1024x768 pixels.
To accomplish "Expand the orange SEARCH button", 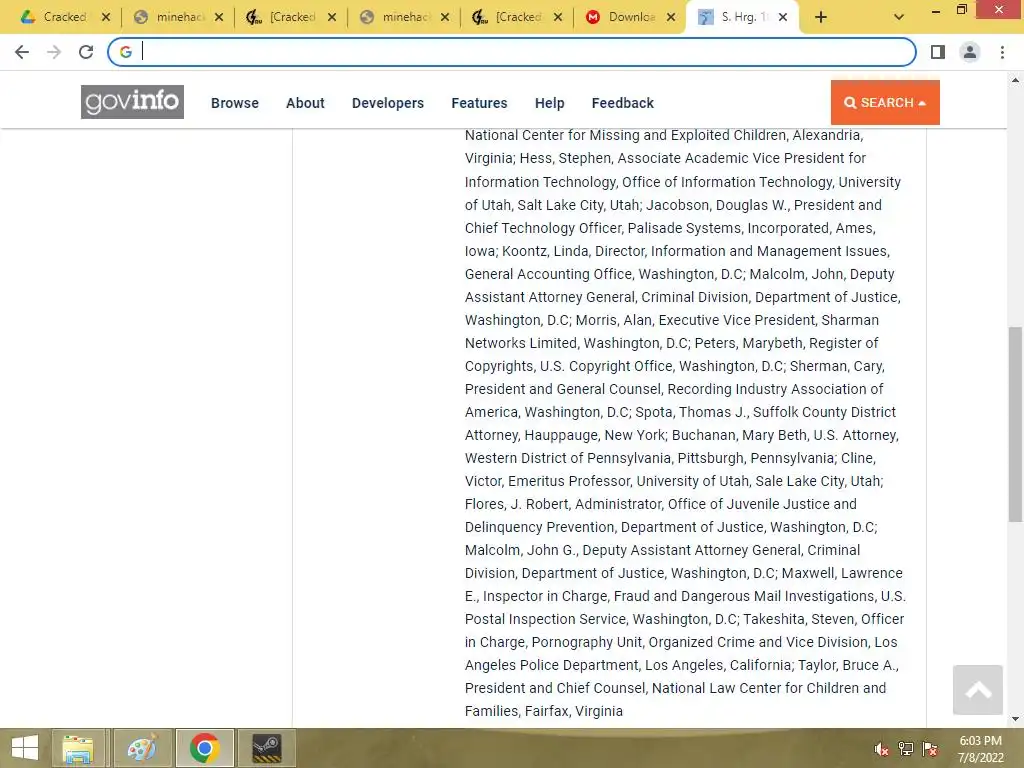I will point(885,103).
